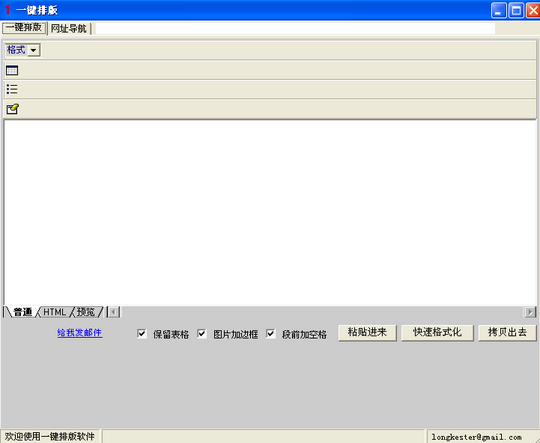Switch to the 网址导航 tab
Viewport: 540px width, 443px height.
click(x=69, y=28)
